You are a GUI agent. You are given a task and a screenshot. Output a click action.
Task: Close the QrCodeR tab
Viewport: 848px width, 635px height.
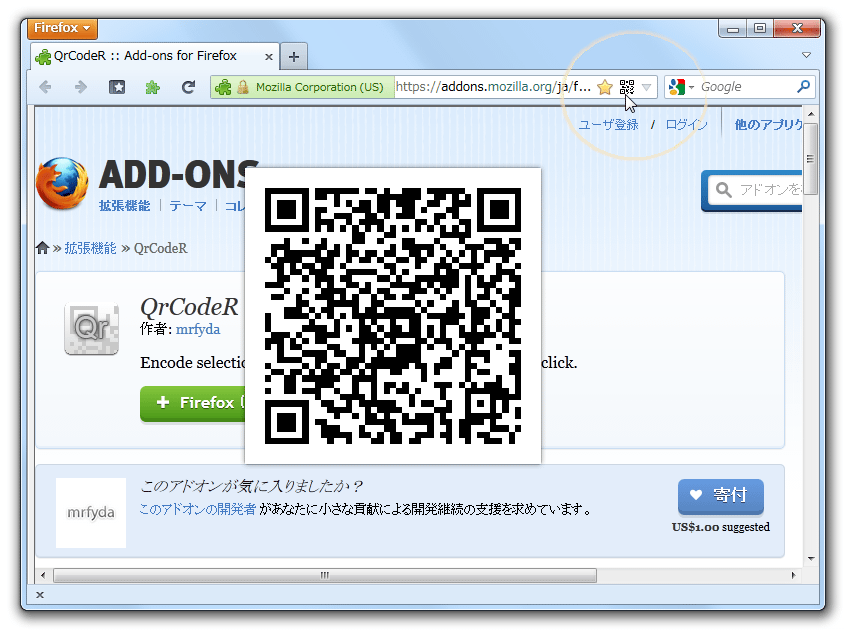tap(269, 56)
